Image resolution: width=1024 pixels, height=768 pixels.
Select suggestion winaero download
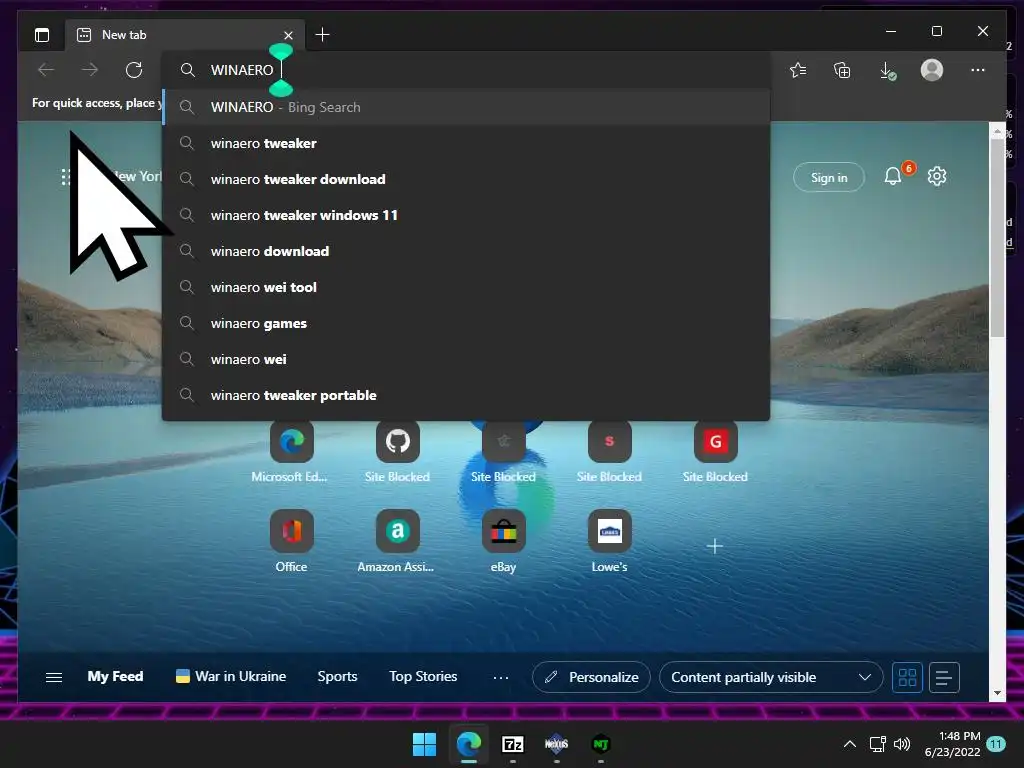466,251
